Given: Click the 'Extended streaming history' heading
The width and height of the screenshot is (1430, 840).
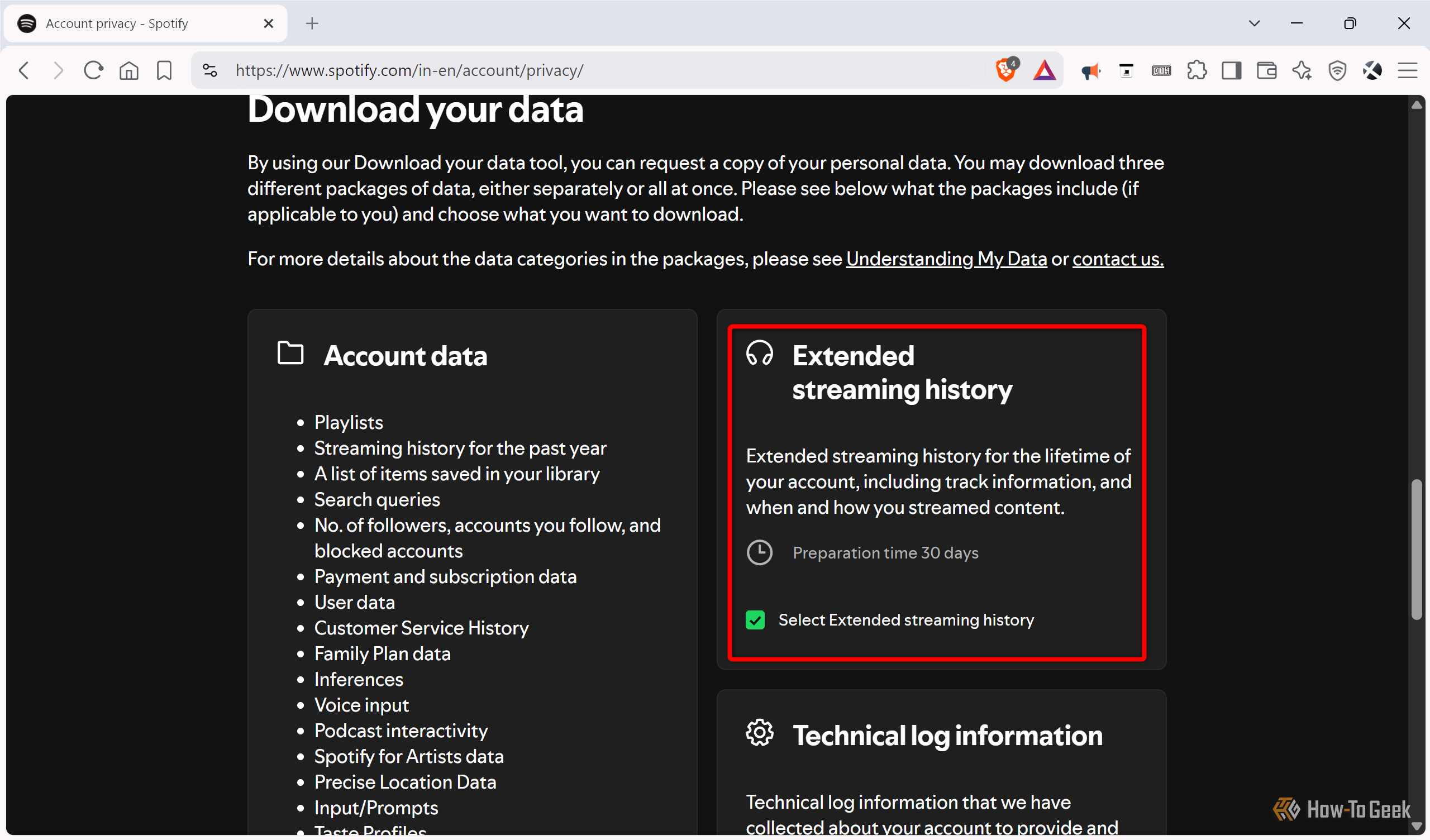Looking at the screenshot, I should tap(902, 373).
